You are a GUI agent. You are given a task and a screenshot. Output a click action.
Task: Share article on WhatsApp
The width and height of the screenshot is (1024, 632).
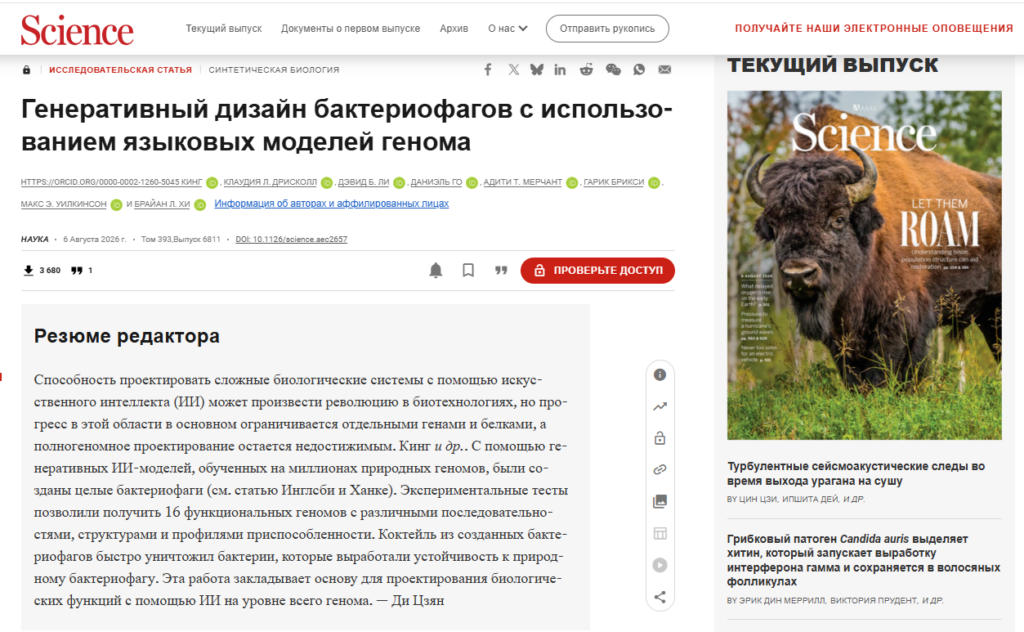pos(639,69)
